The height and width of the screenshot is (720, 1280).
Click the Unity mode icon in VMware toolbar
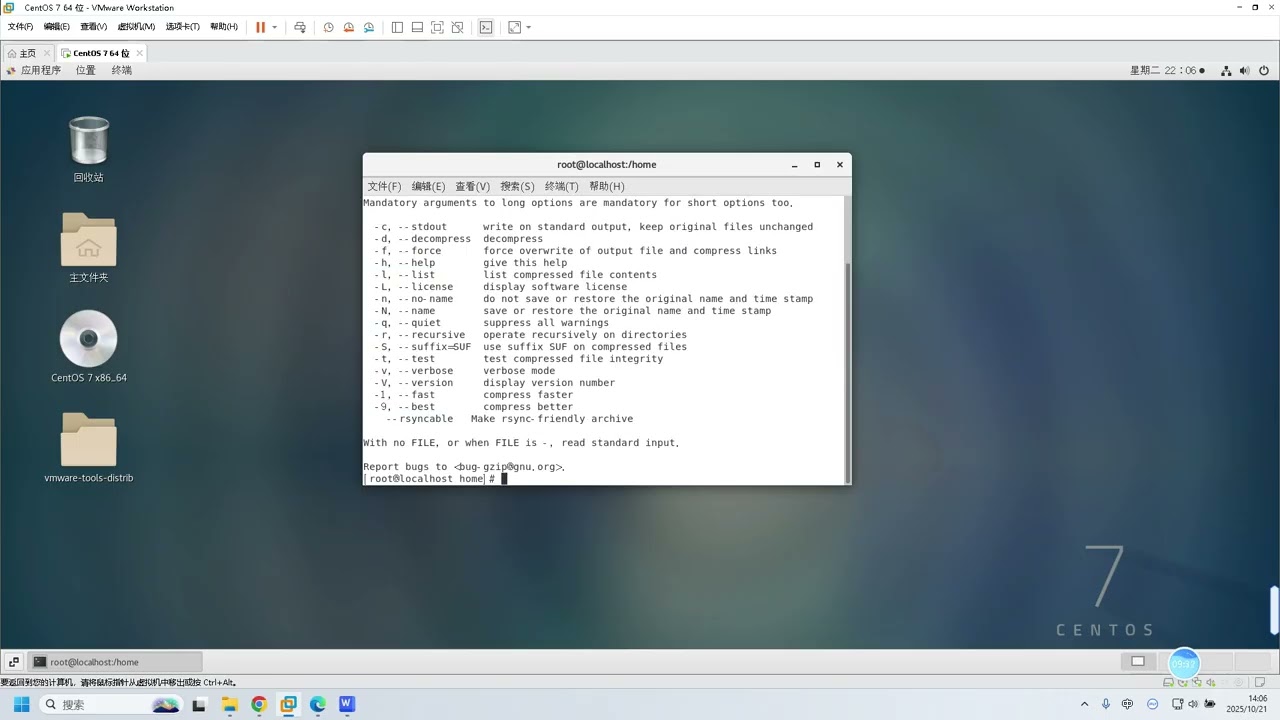coord(457,27)
